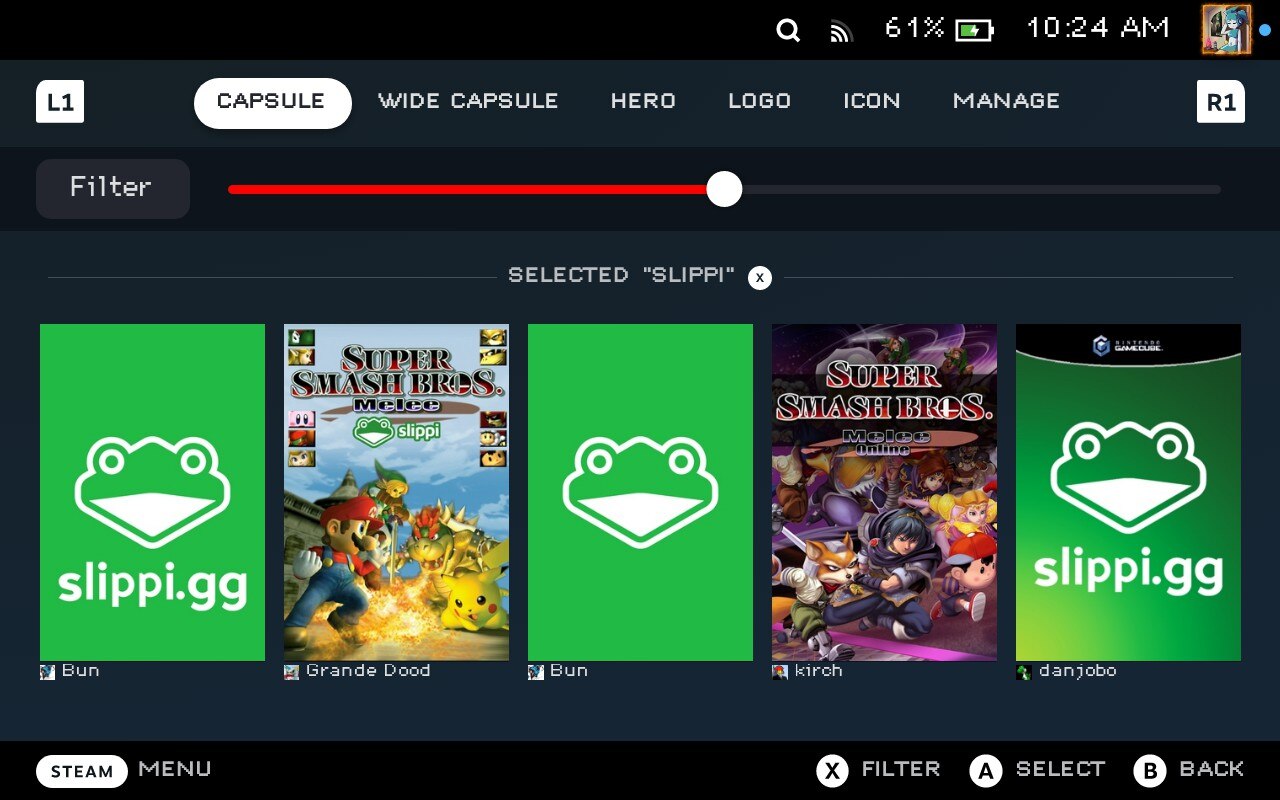Click the red filled slider track
Screen dimensions: 1280x800
click(467, 189)
